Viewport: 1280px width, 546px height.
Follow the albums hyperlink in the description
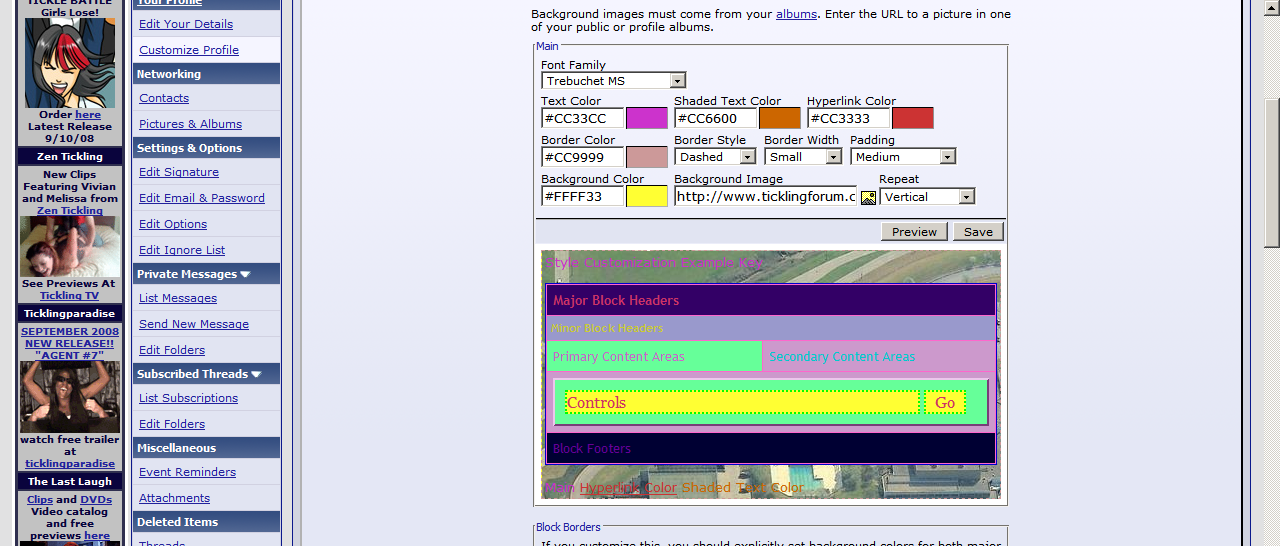(x=796, y=14)
